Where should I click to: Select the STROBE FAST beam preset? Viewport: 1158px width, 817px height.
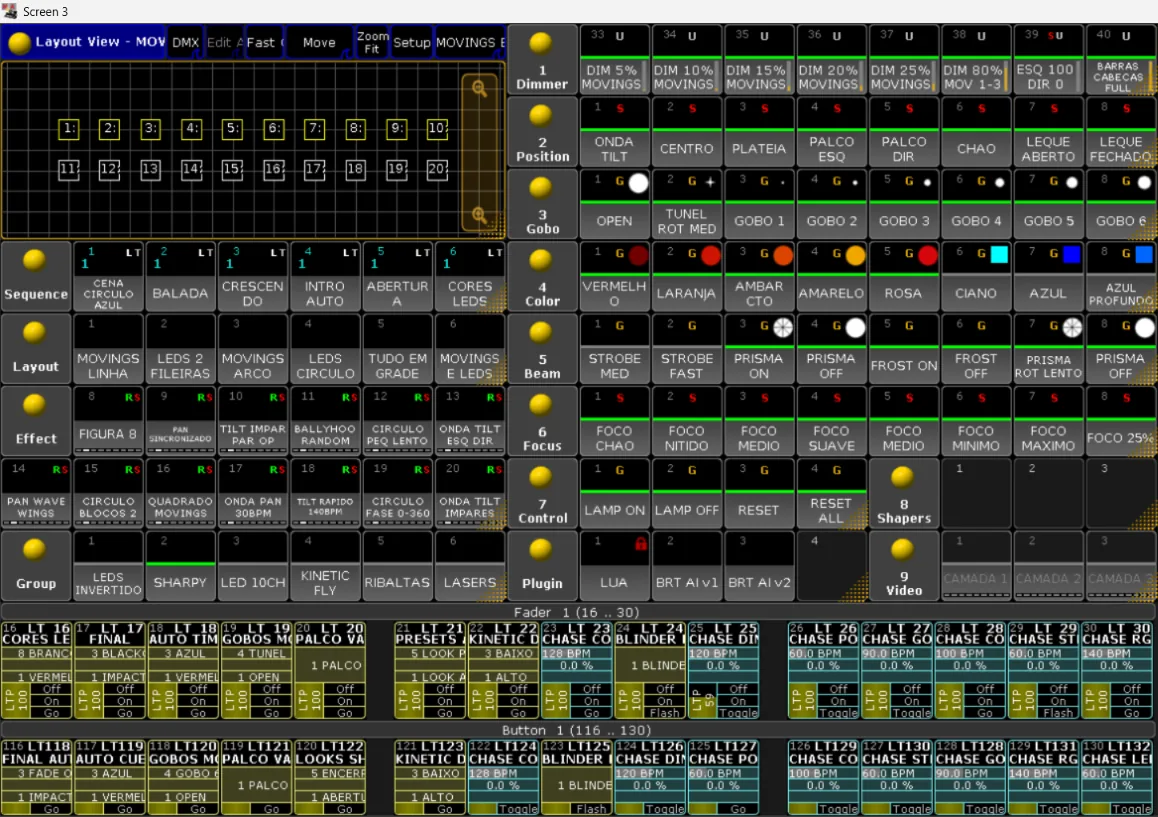click(x=686, y=349)
